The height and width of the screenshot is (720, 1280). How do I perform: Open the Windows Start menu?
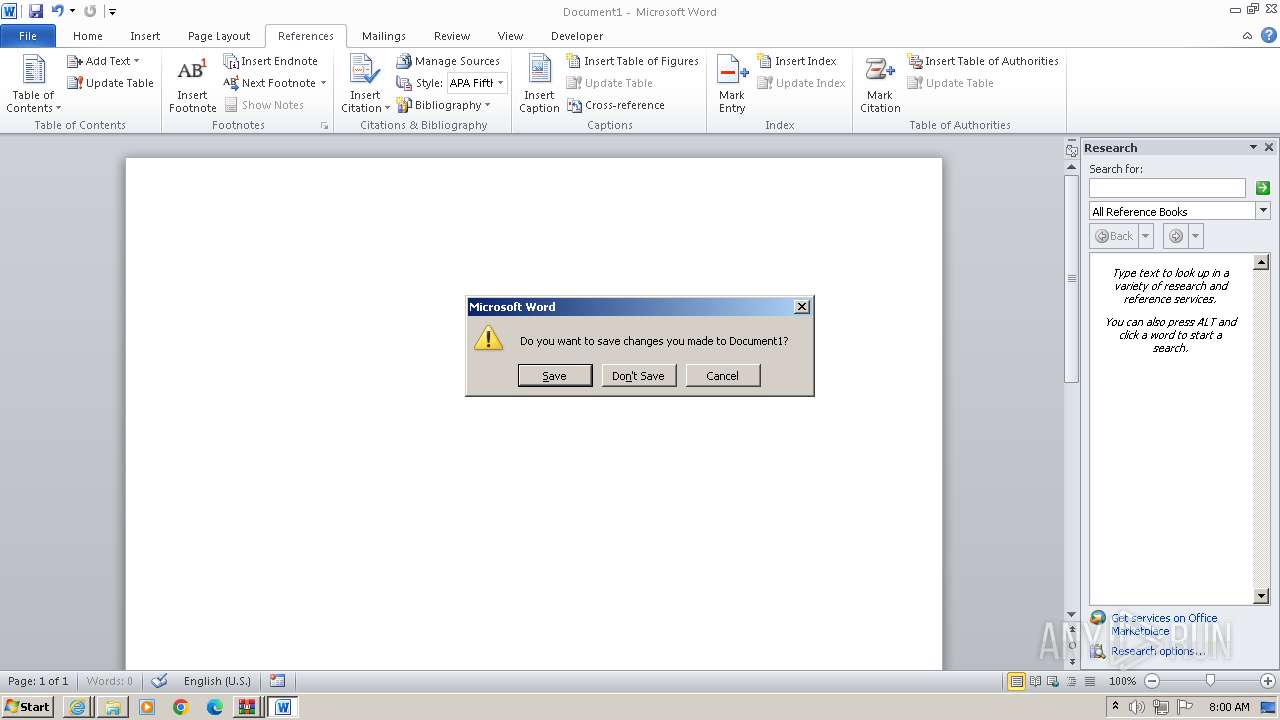coord(28,707)
